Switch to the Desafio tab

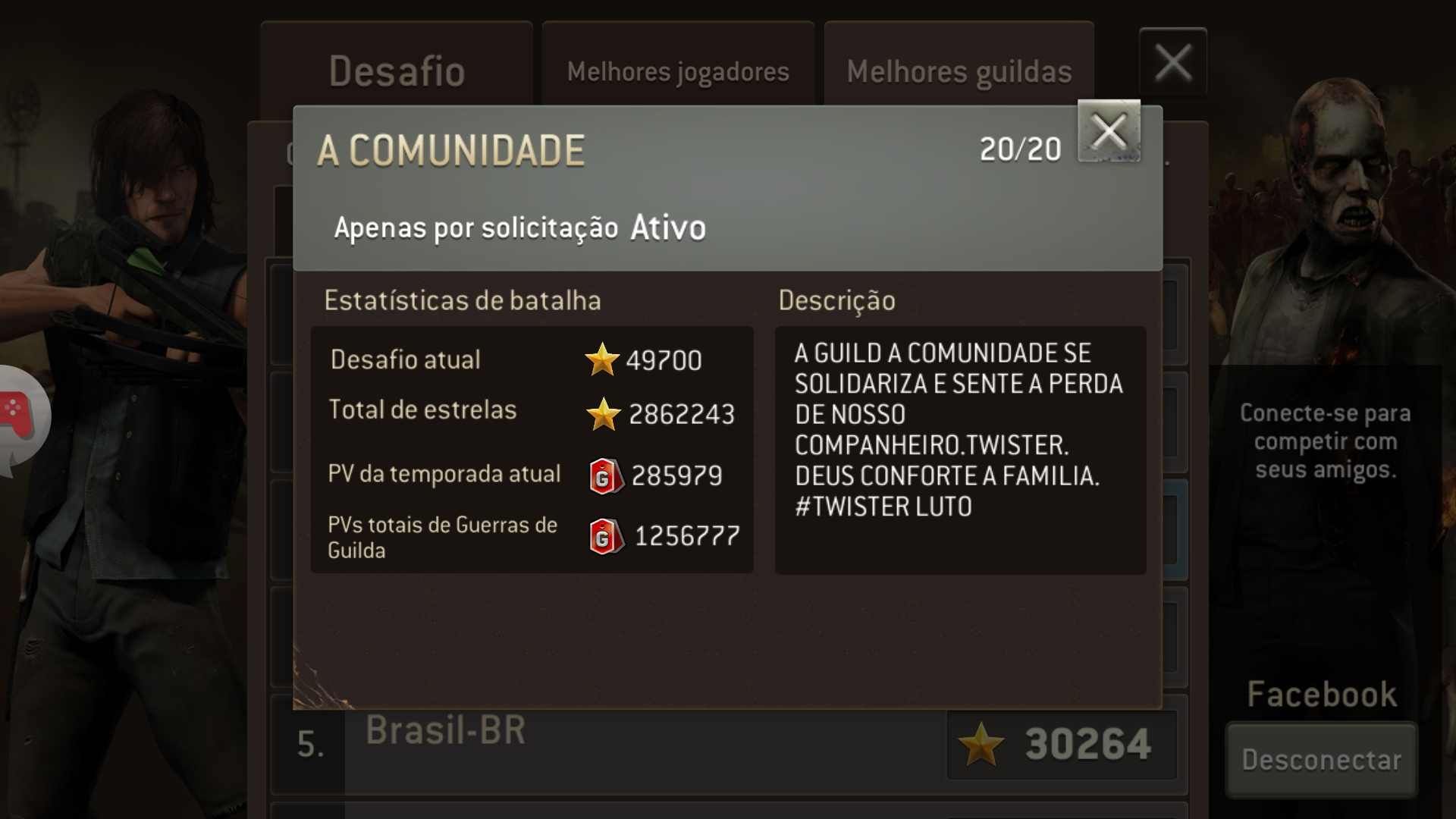click(397, 71)
